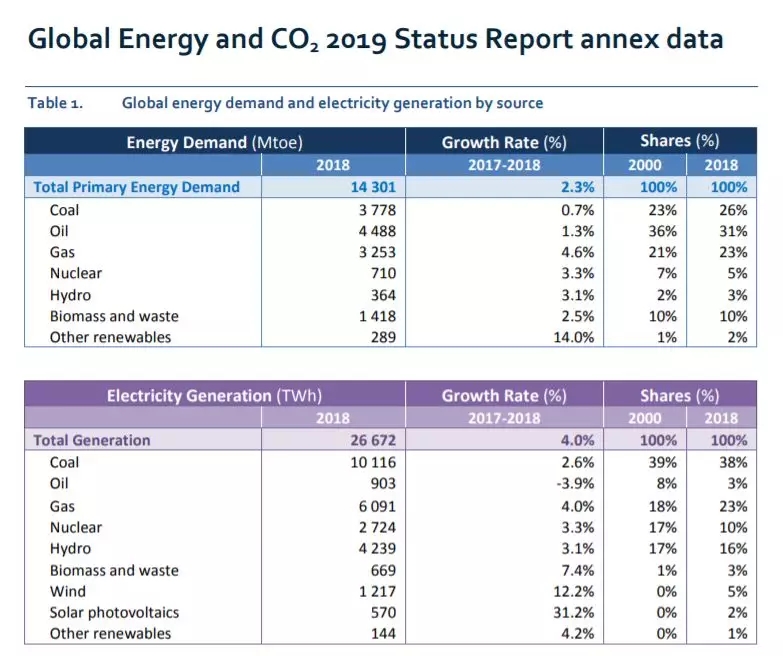Click the Table 1 caption label
Screen dimensions: 783x656
point(55,103)
